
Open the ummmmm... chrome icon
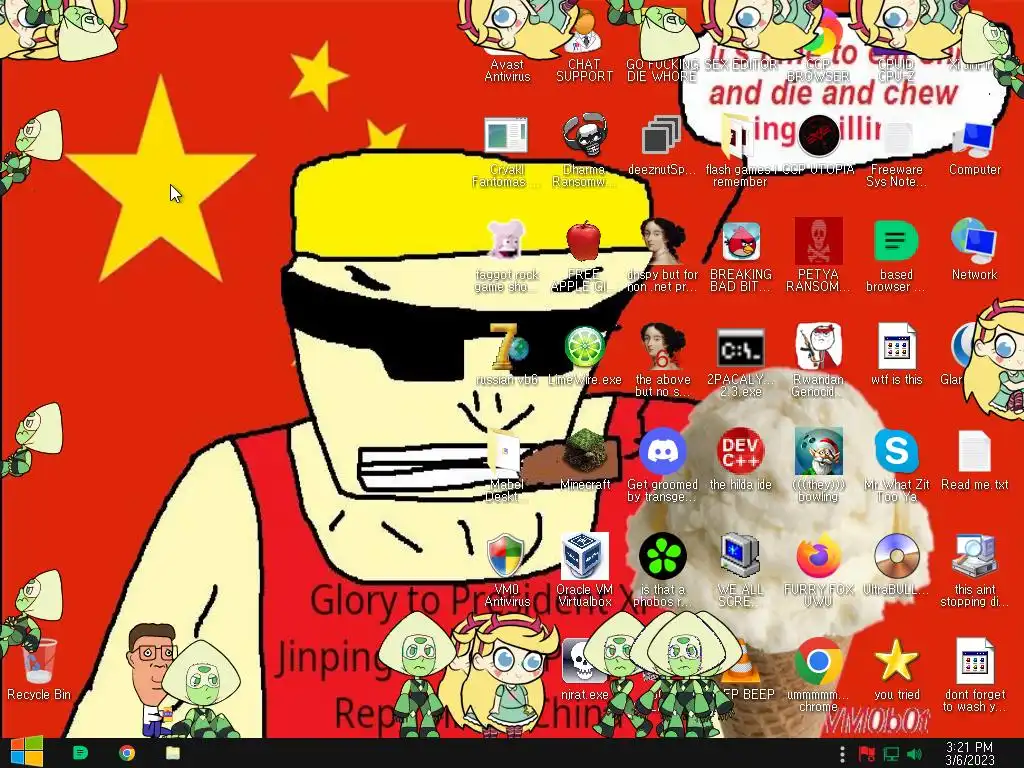pyautogui.click(x=818, y=676)
